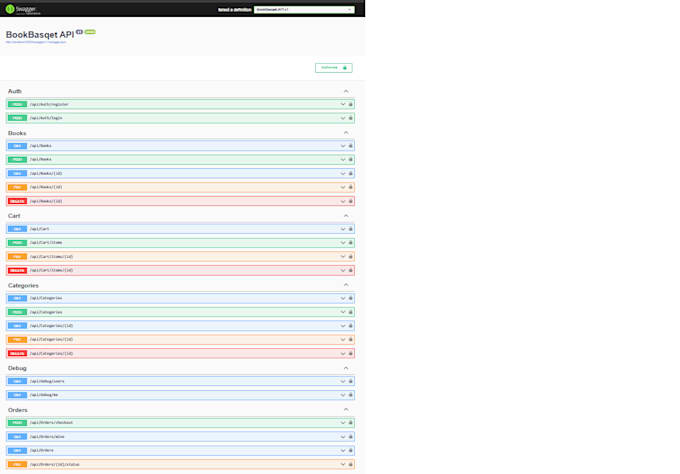Click lock icon on POST /api/Books row
680x474 pixels.
[x=350, y=160]
